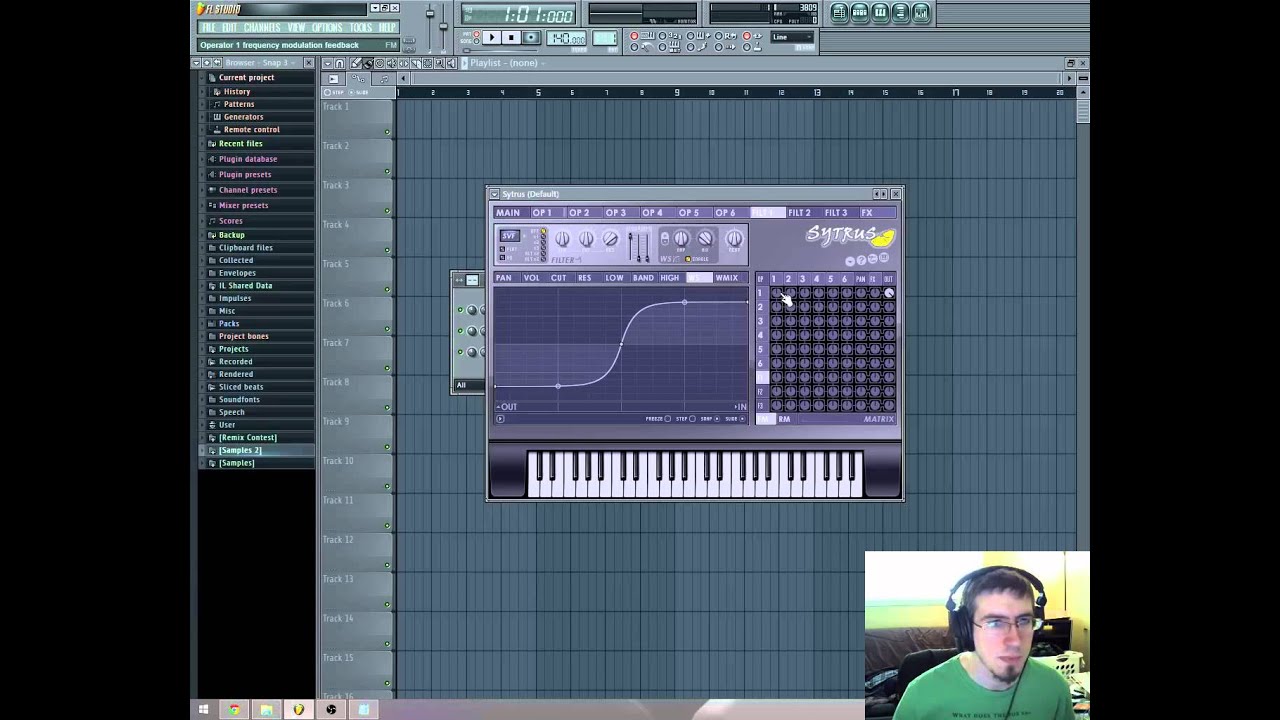
Task: Toggle the first channel mute LED behind Sytrus
Action: (x=461, y=310)
